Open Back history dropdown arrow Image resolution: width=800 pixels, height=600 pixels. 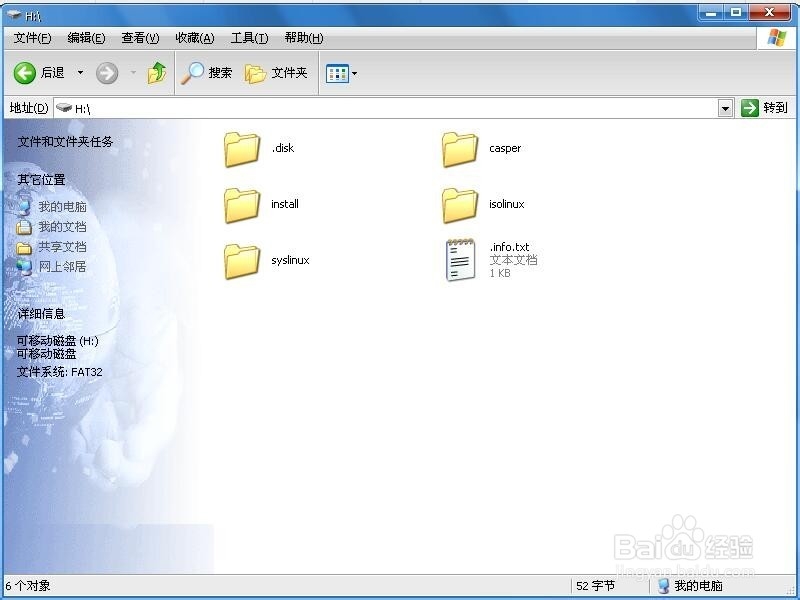pyautogui.click(x=80, y=73)
